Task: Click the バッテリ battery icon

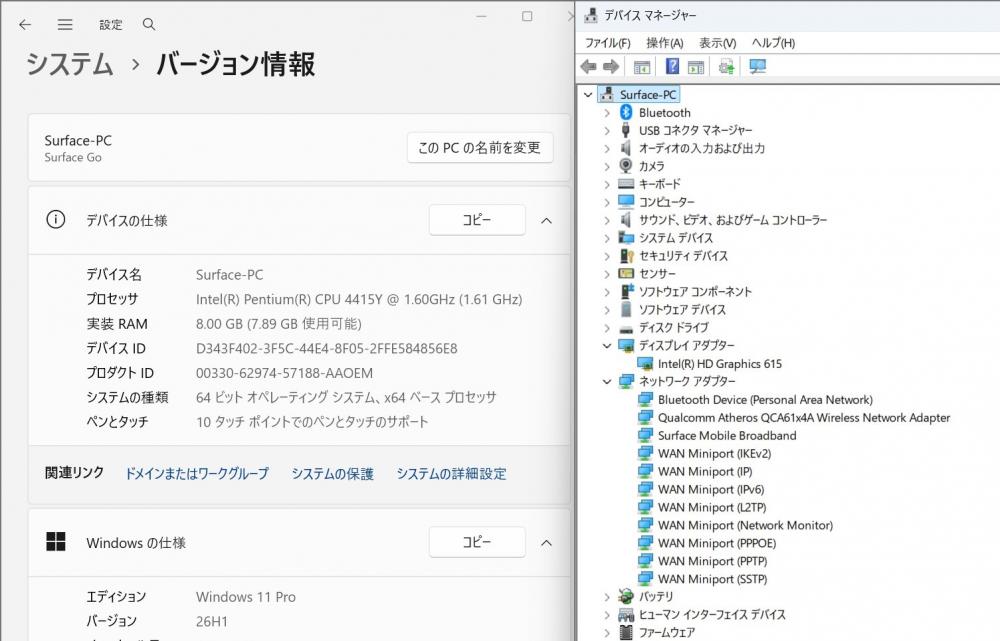Action: click(626, 596)
